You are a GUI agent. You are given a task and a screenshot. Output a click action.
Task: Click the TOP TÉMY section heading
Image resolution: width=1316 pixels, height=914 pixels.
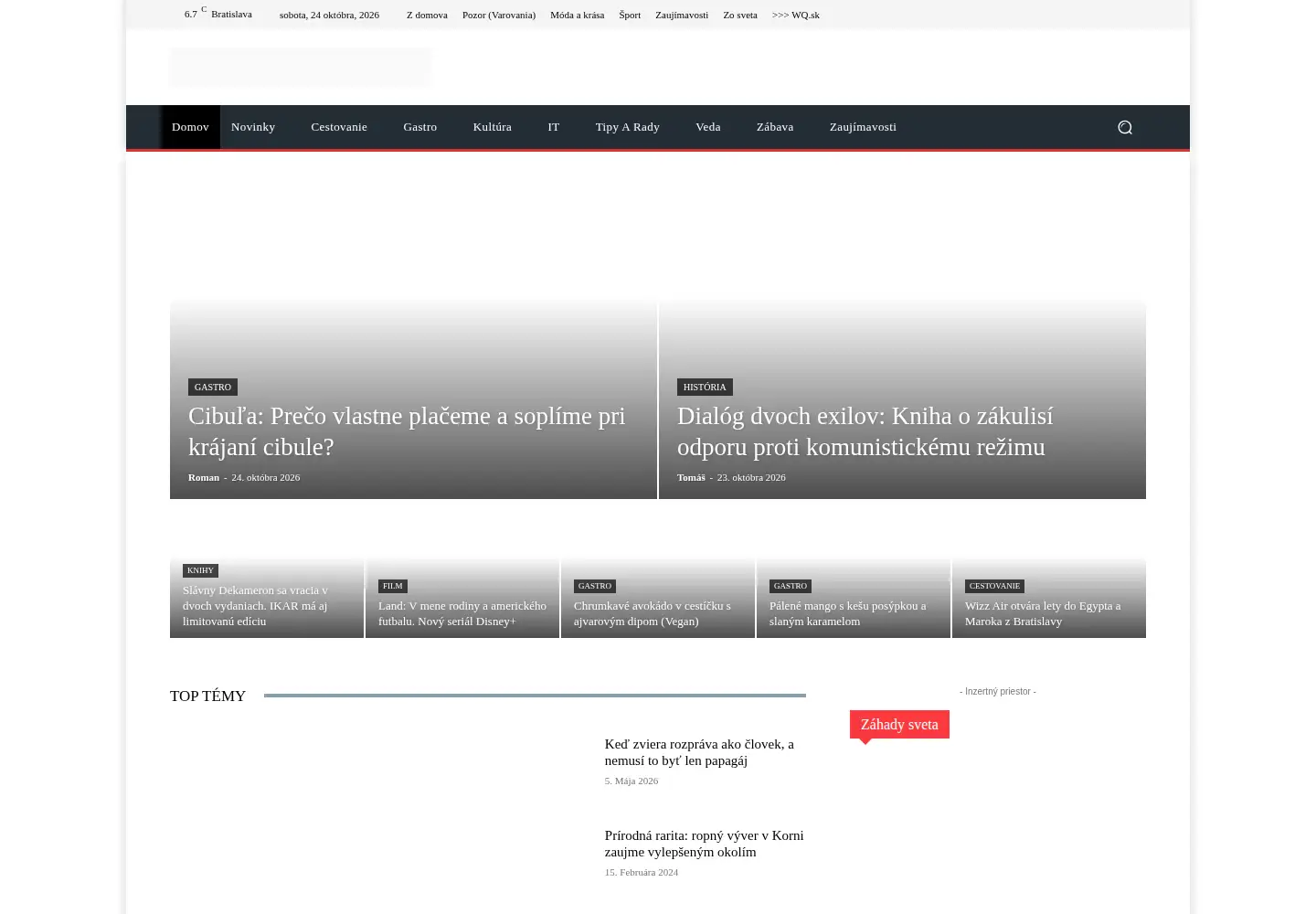207,696
